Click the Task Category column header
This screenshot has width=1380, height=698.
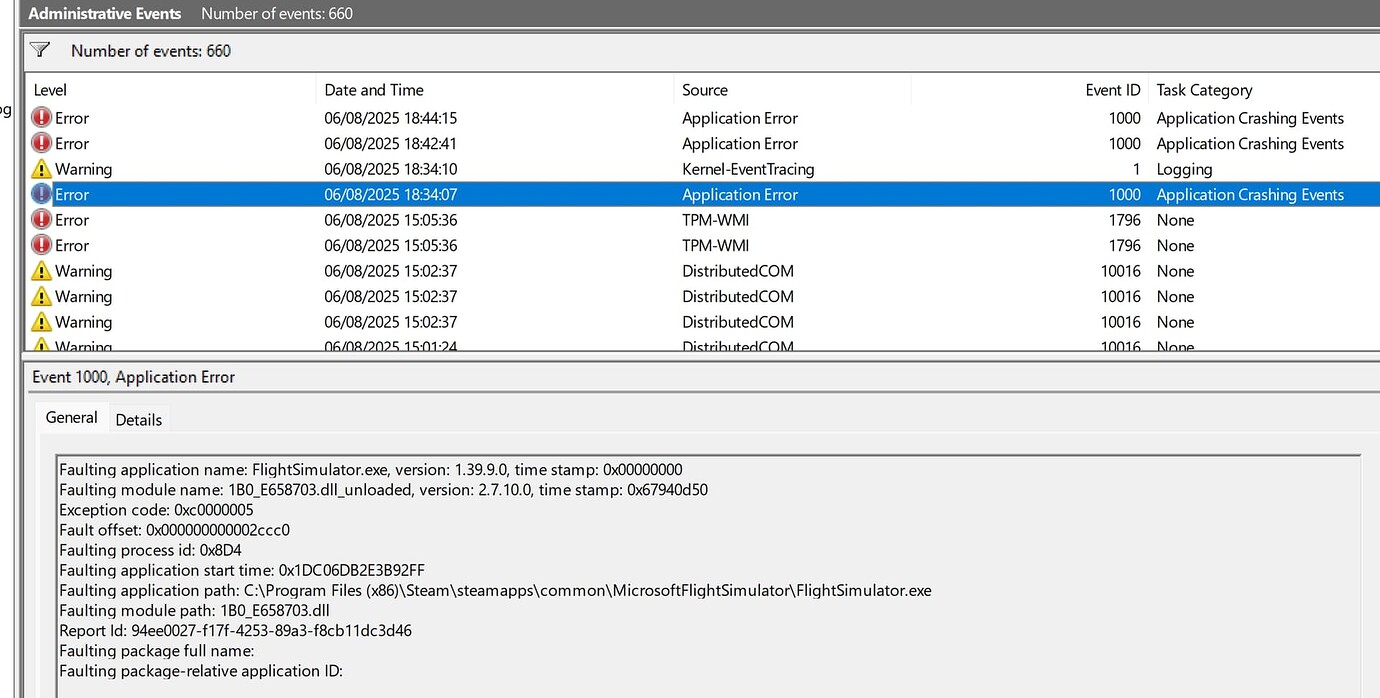coord(1203,90)
